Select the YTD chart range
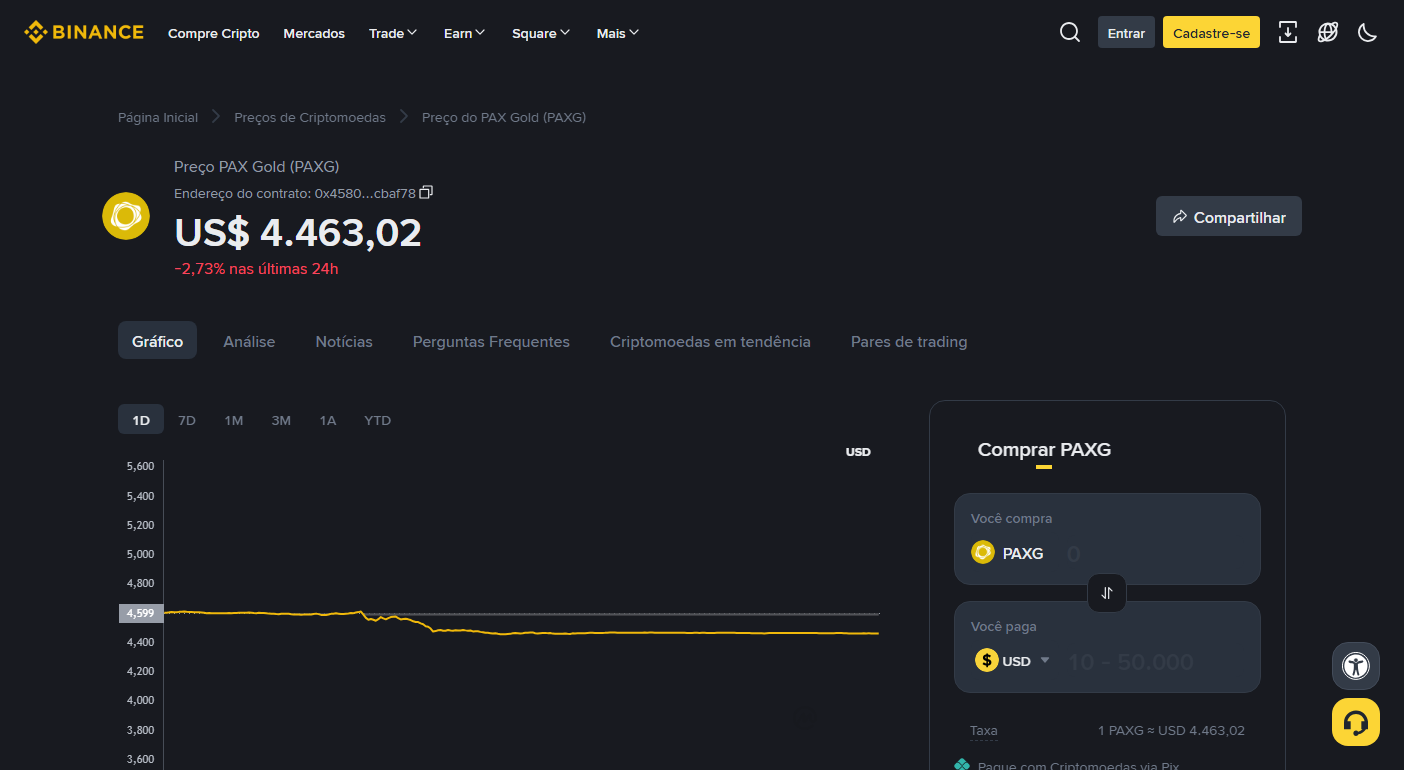Image resolution: width=1404 pixels, height=770 pixels. pos(377,420)
